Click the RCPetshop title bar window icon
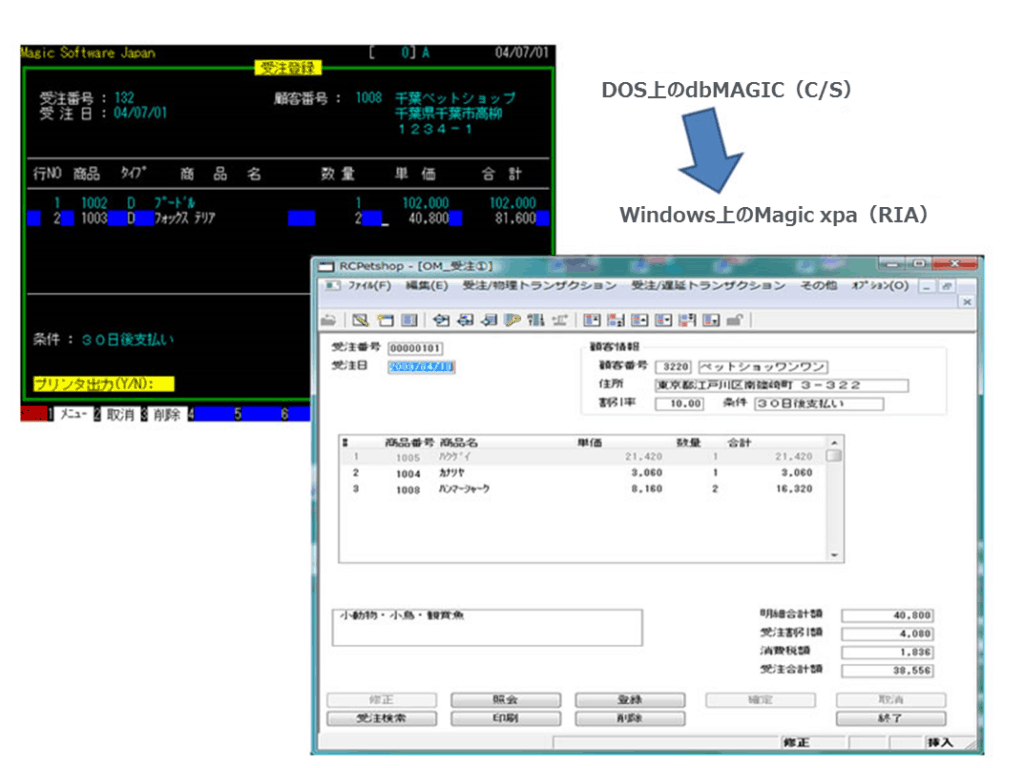The width and height of the screenshot is (1024, 768). point(325,266)
